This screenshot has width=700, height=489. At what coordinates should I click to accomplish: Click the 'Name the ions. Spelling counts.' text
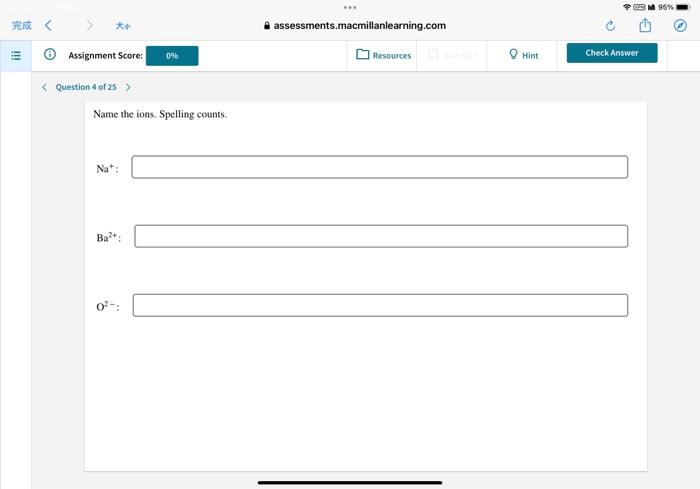tap(160, 114)
